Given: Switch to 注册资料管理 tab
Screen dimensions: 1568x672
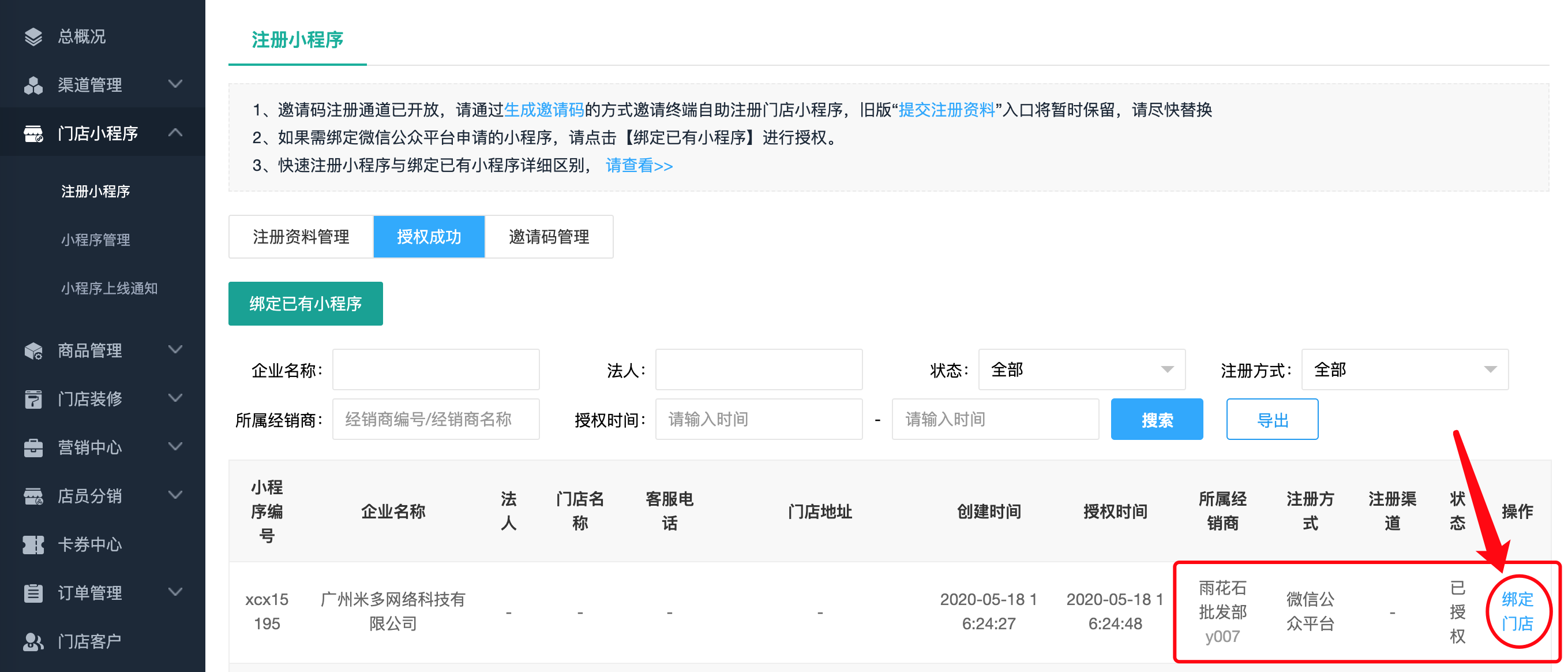Looking at the screenshot, I should pyautogui.click(x=301, y=237).
